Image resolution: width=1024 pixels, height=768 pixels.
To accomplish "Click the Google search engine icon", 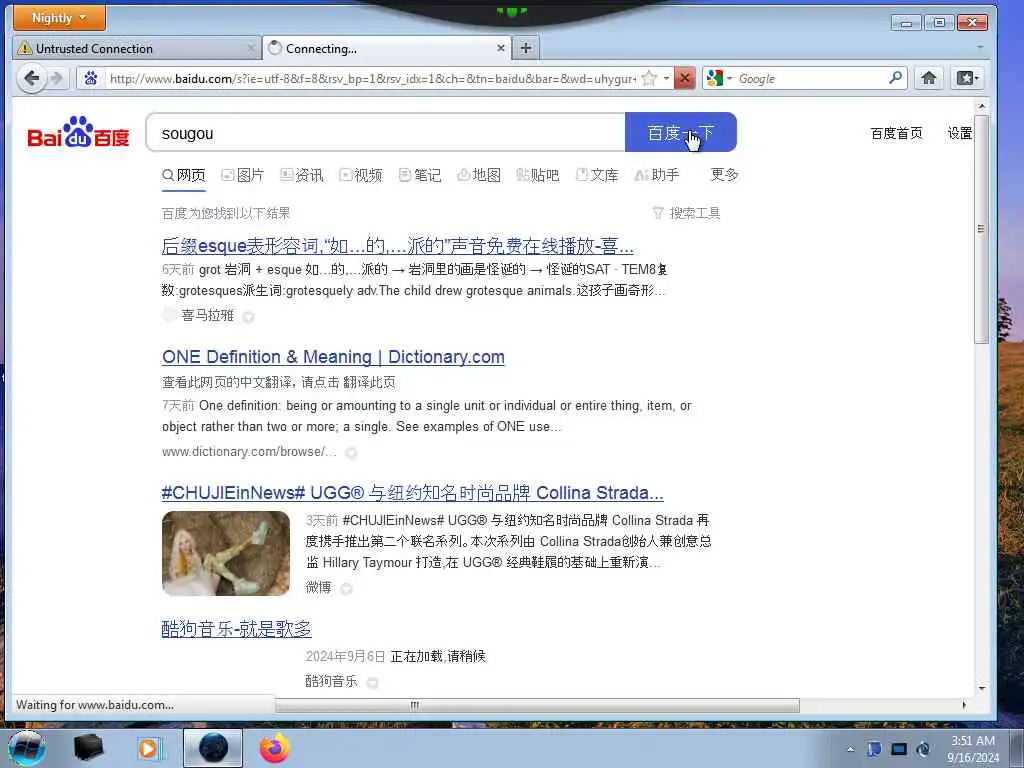I will pyautogui.click(x=714, y=78).
